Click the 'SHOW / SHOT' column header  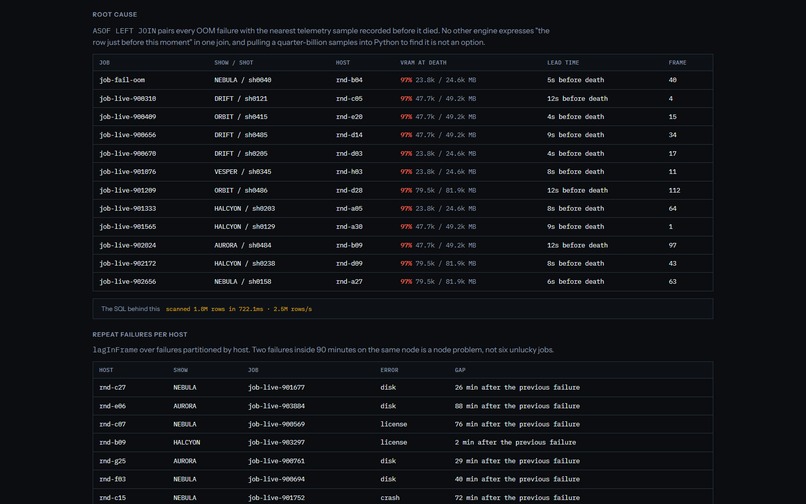coord(234,63)
